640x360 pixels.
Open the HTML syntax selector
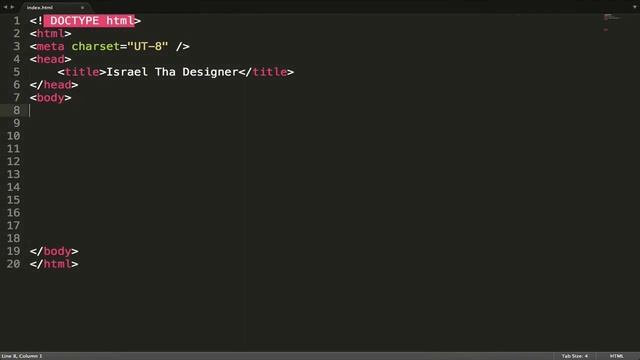click(x=616, y=356)
